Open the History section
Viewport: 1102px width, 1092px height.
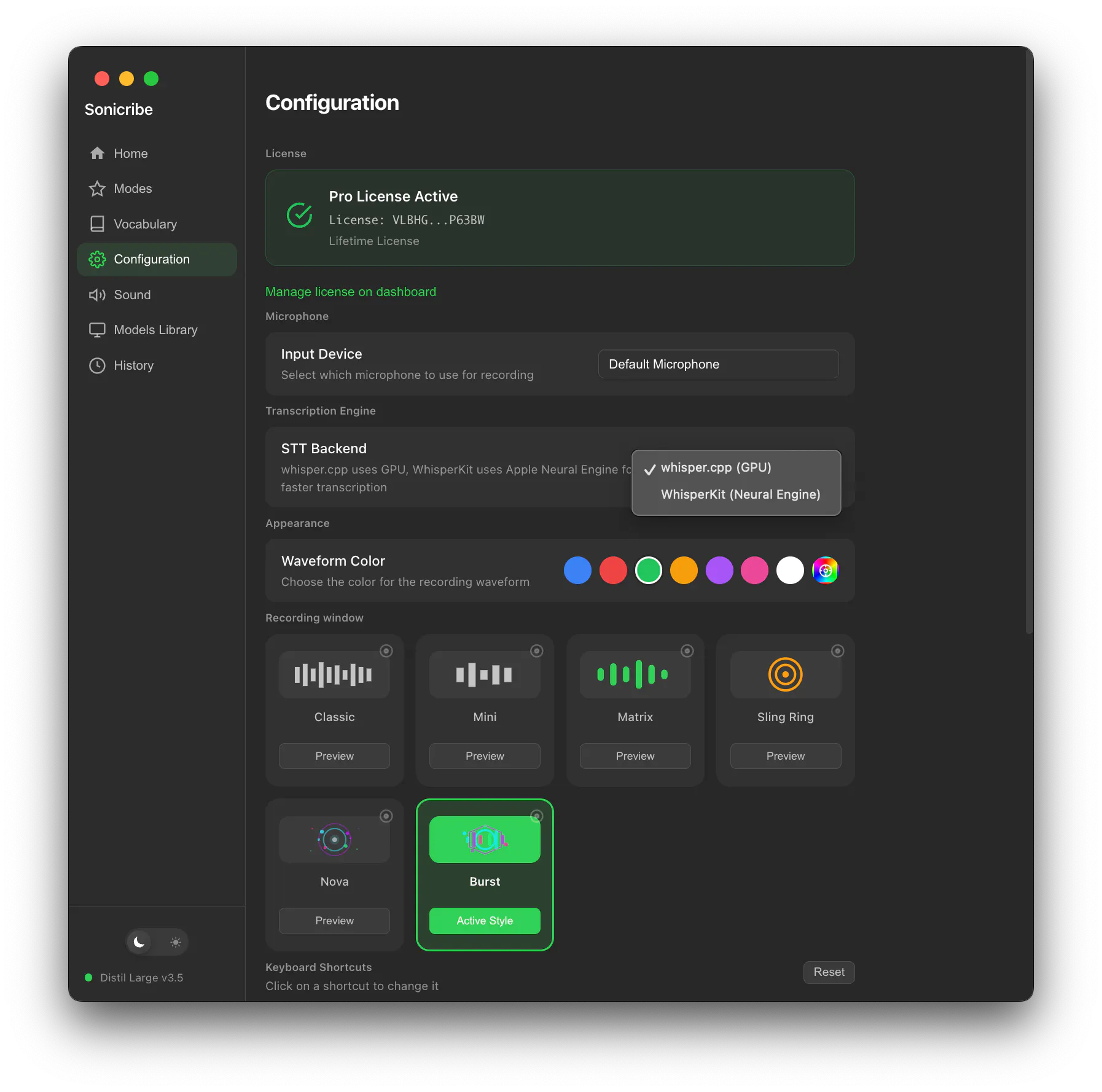157,365
